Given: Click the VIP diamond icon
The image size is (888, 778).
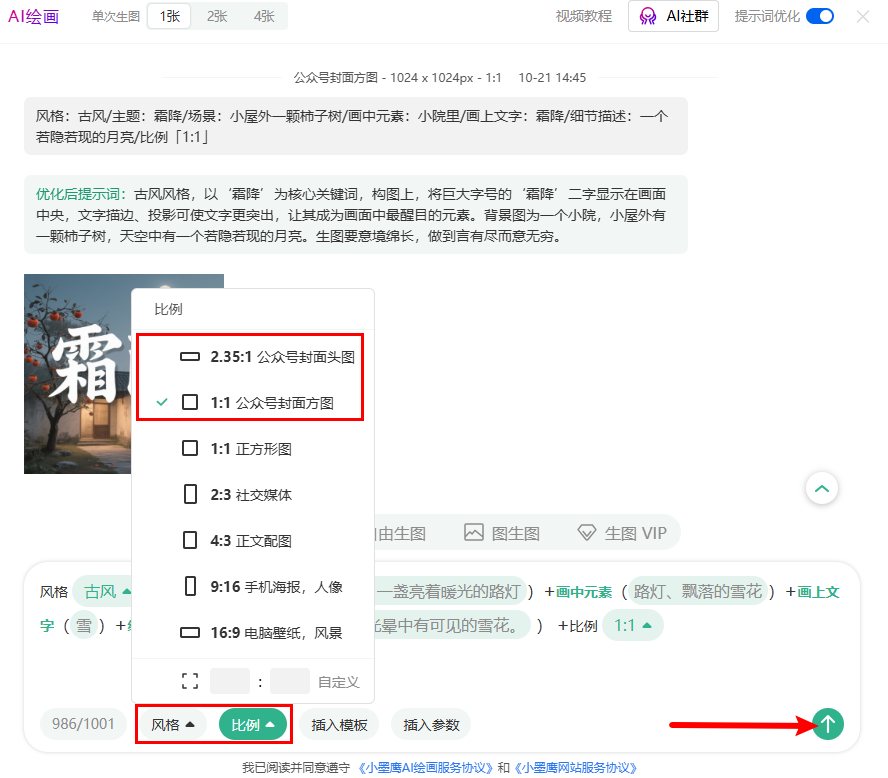Looking at the screenshot, I should tap(587, 533).
